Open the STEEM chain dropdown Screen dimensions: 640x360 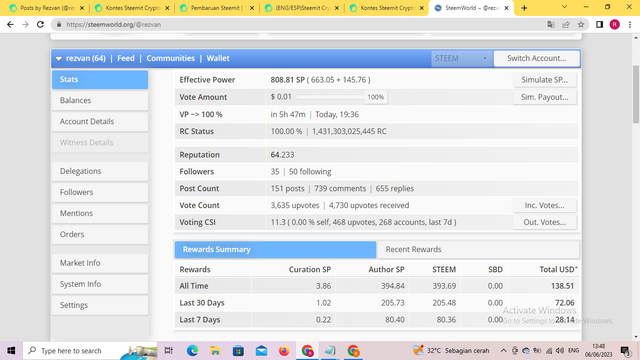pyautogui.click(x=461, y=58)
